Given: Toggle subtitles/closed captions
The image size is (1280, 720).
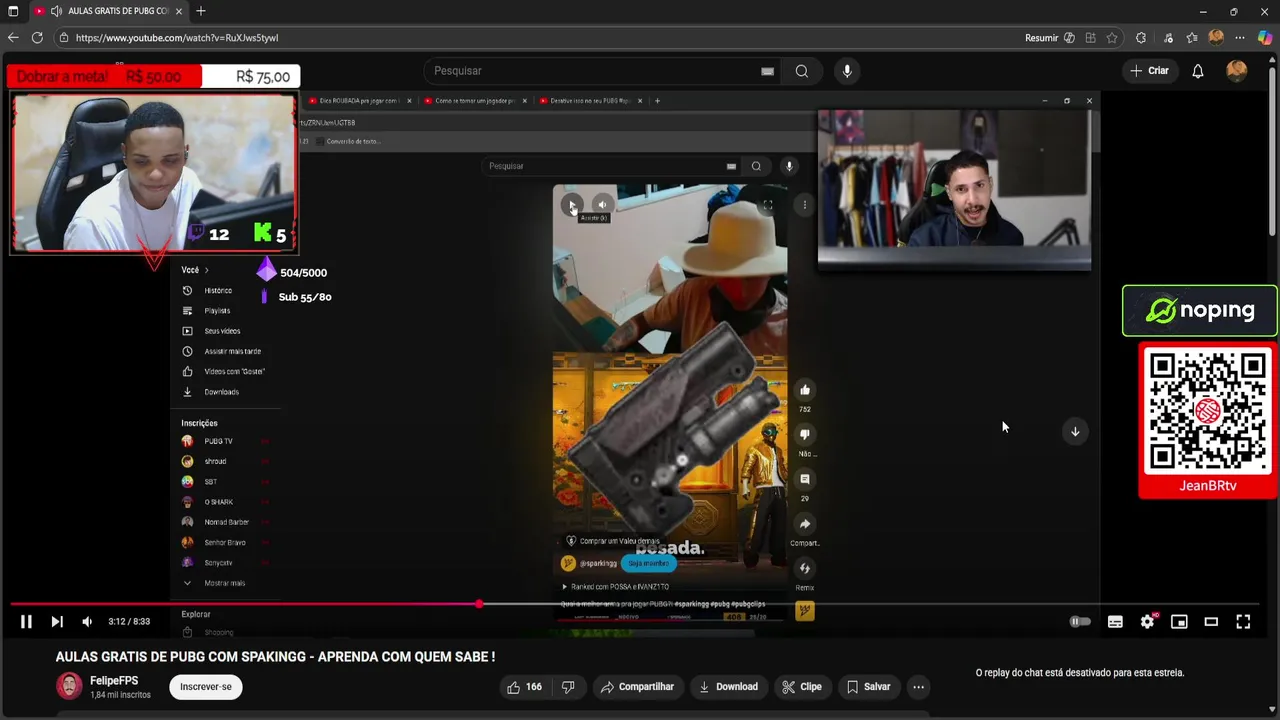Looking at the screenshot, I should click(1115, 621).
